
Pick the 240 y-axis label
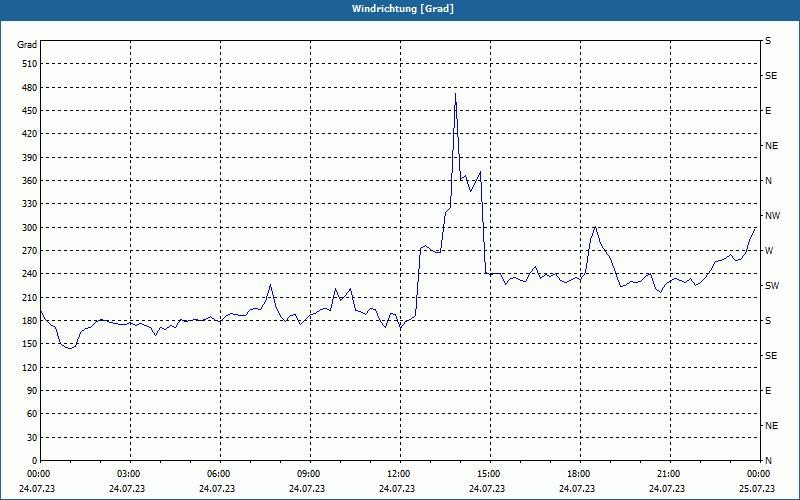(30, 274)
